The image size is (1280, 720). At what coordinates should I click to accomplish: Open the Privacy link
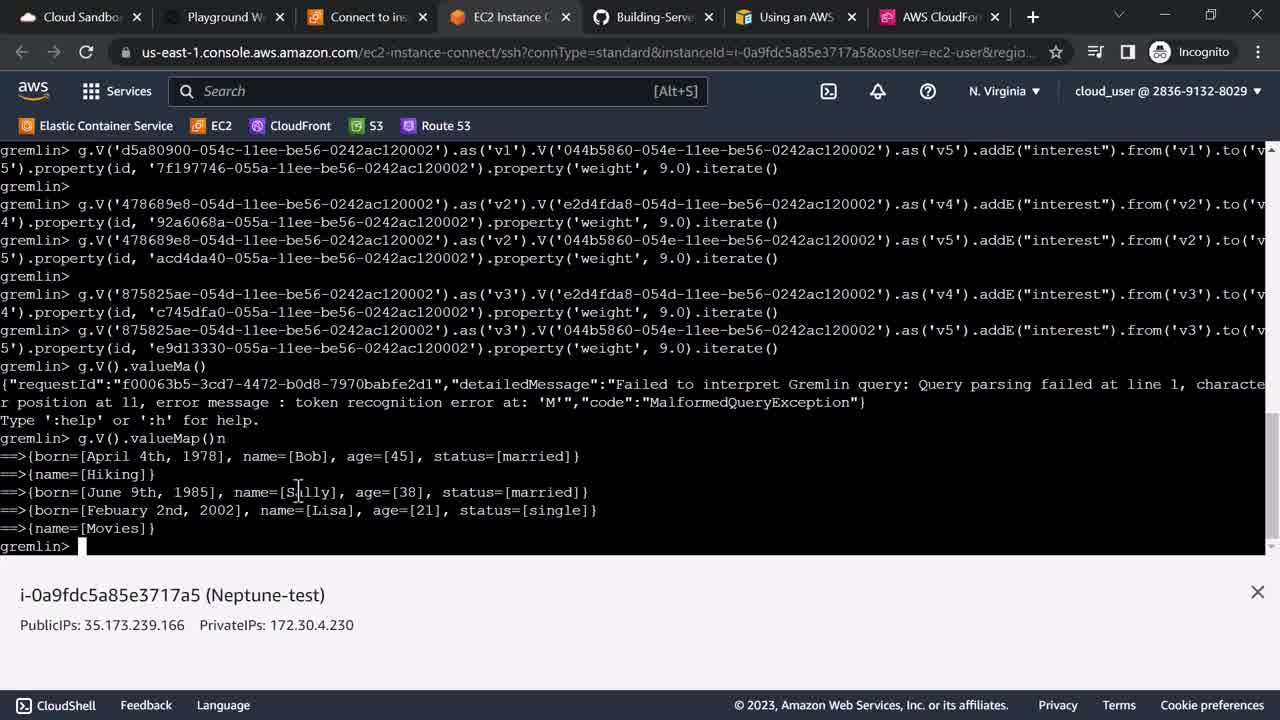(1058, 705)
